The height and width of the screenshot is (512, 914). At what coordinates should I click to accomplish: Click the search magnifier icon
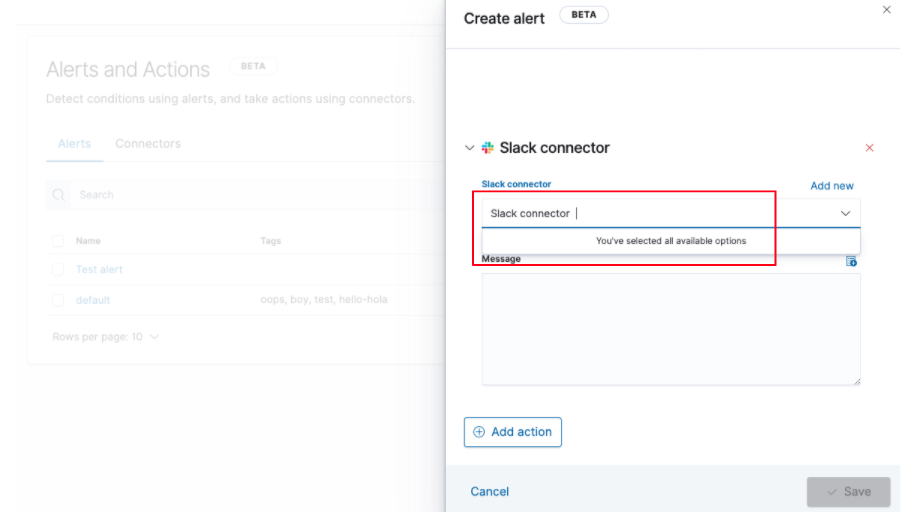click(58, 195)
